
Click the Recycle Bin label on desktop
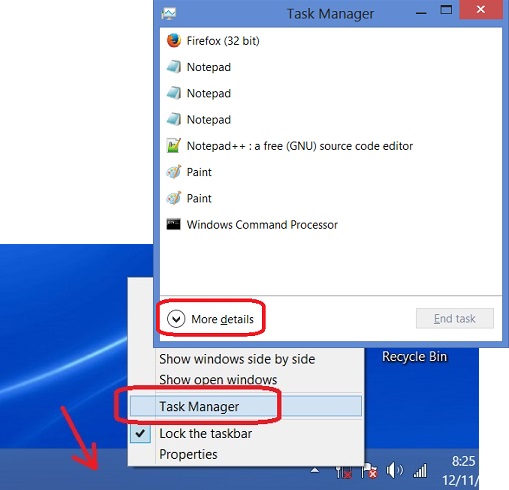tap(414, 357)
